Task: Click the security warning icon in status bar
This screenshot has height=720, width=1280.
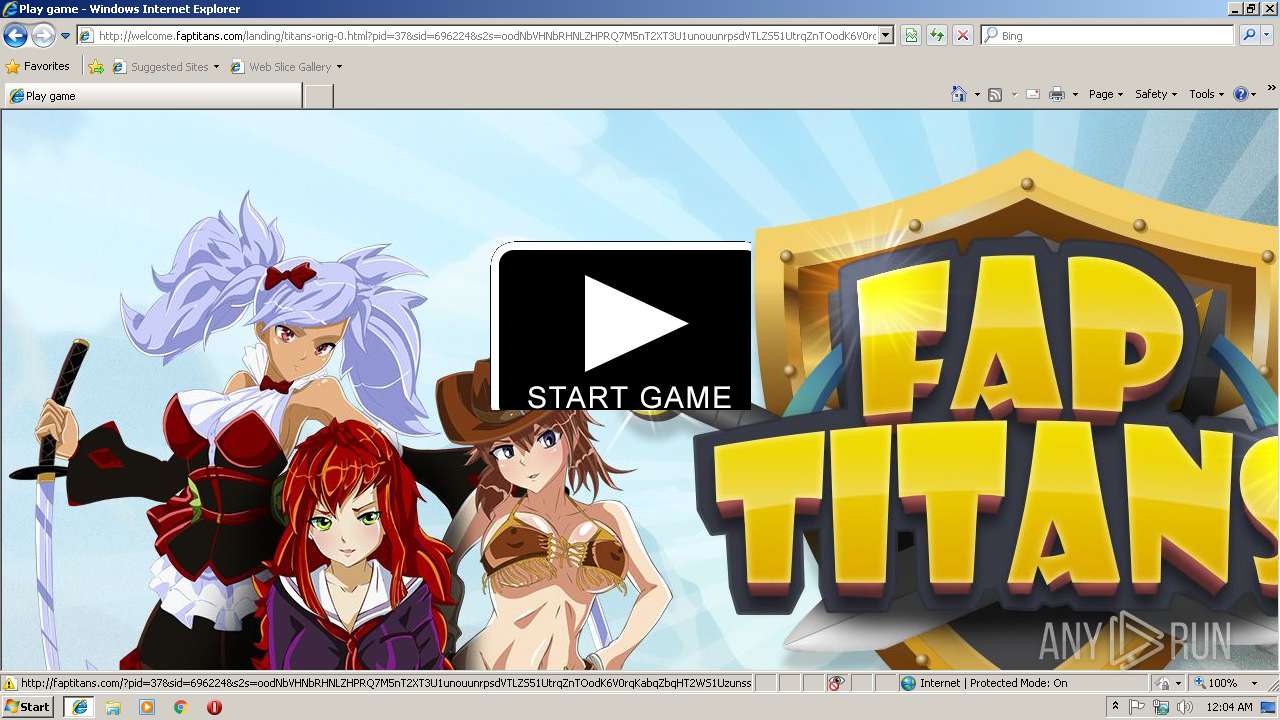Action: pyautogui.click(x=10, y=684)
